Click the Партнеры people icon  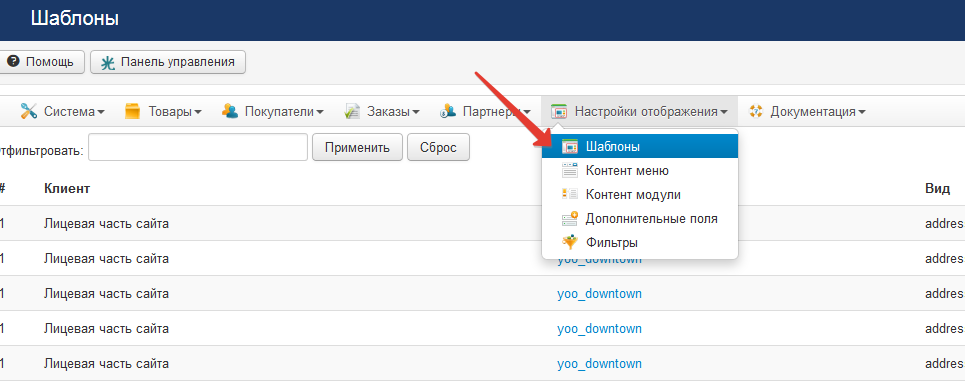(447, 111)
